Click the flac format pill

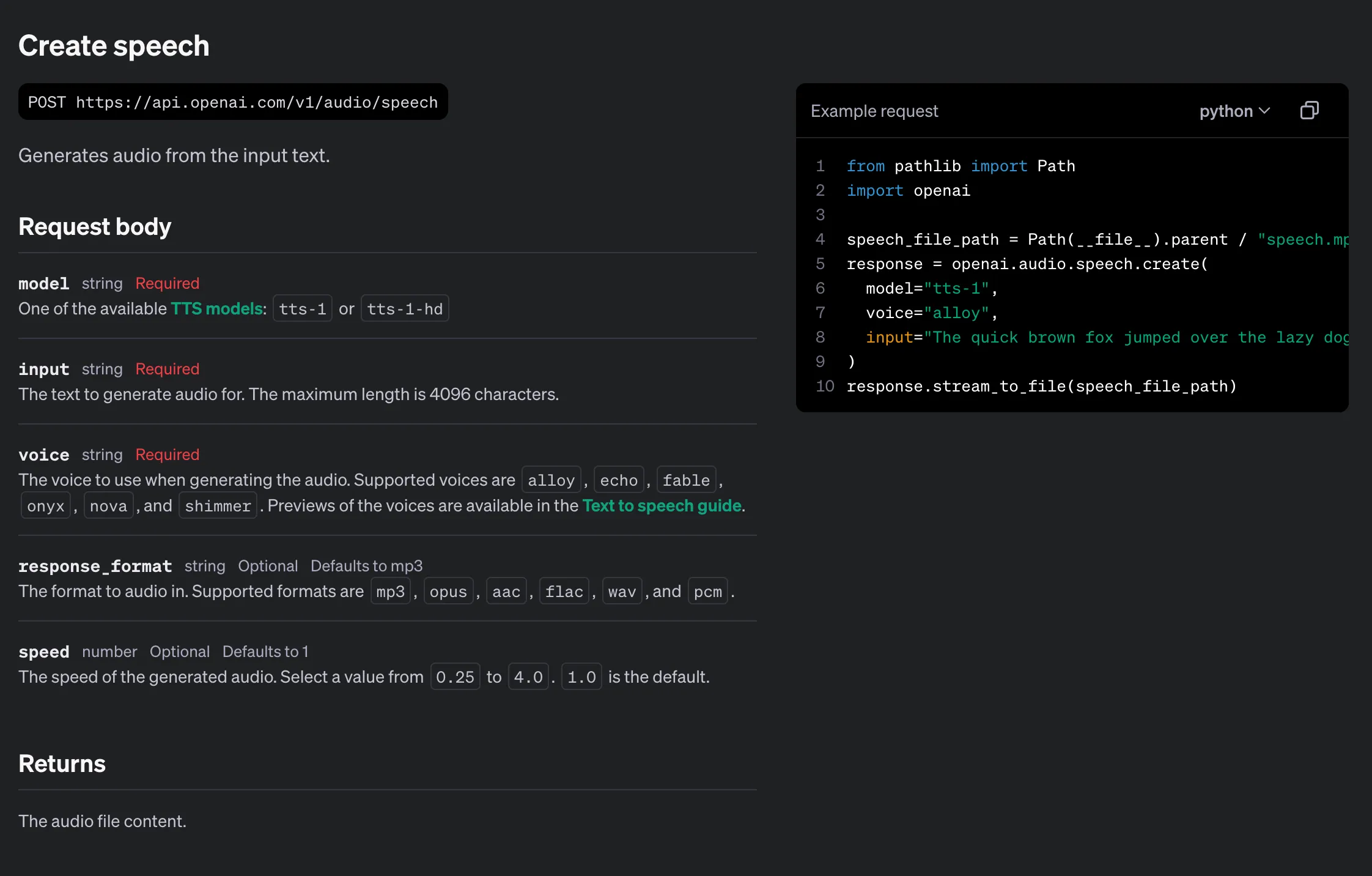tap(564, 591)
